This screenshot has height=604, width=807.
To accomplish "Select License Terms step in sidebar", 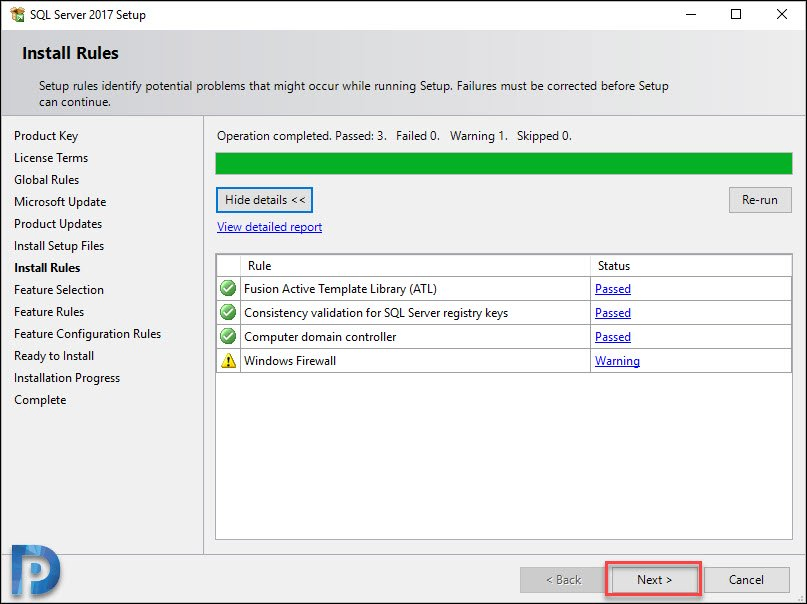I will point(51,158).
